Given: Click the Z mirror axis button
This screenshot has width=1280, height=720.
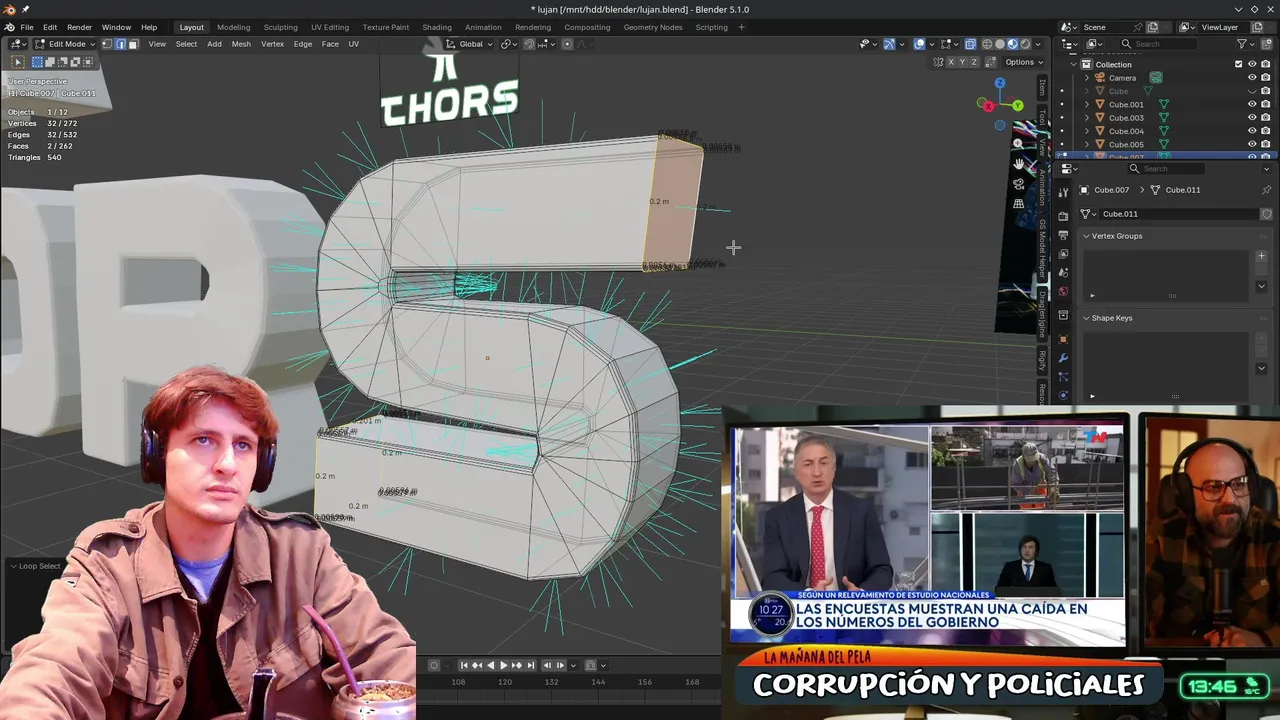Looking at the screenshot, I should coord(975,62).
